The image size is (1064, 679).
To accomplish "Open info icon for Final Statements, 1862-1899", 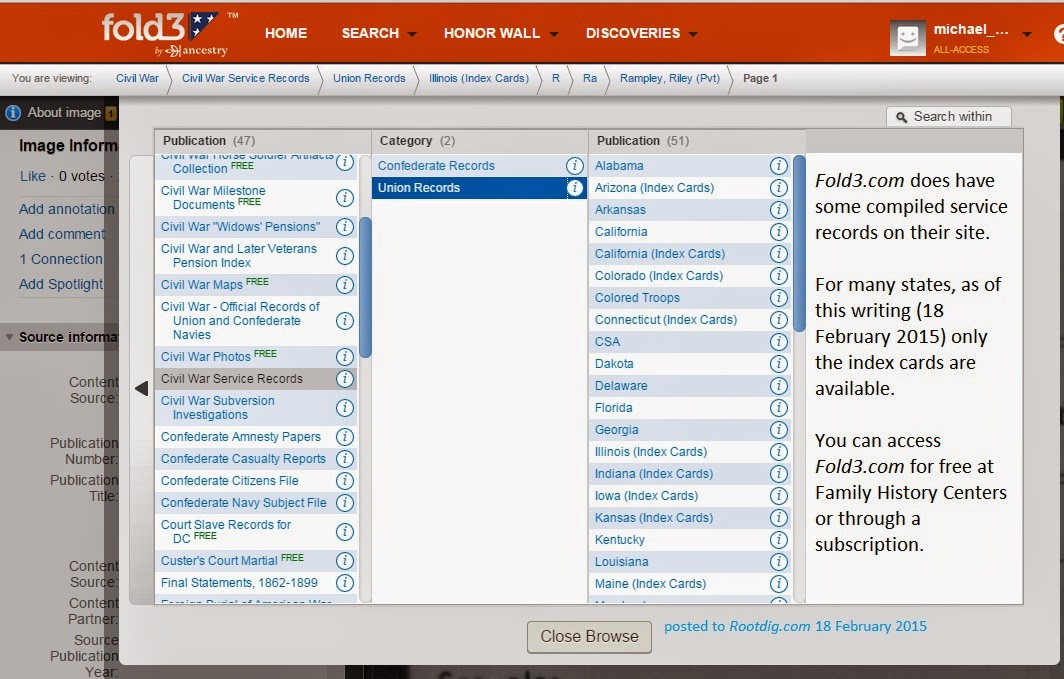I will 345,583.
